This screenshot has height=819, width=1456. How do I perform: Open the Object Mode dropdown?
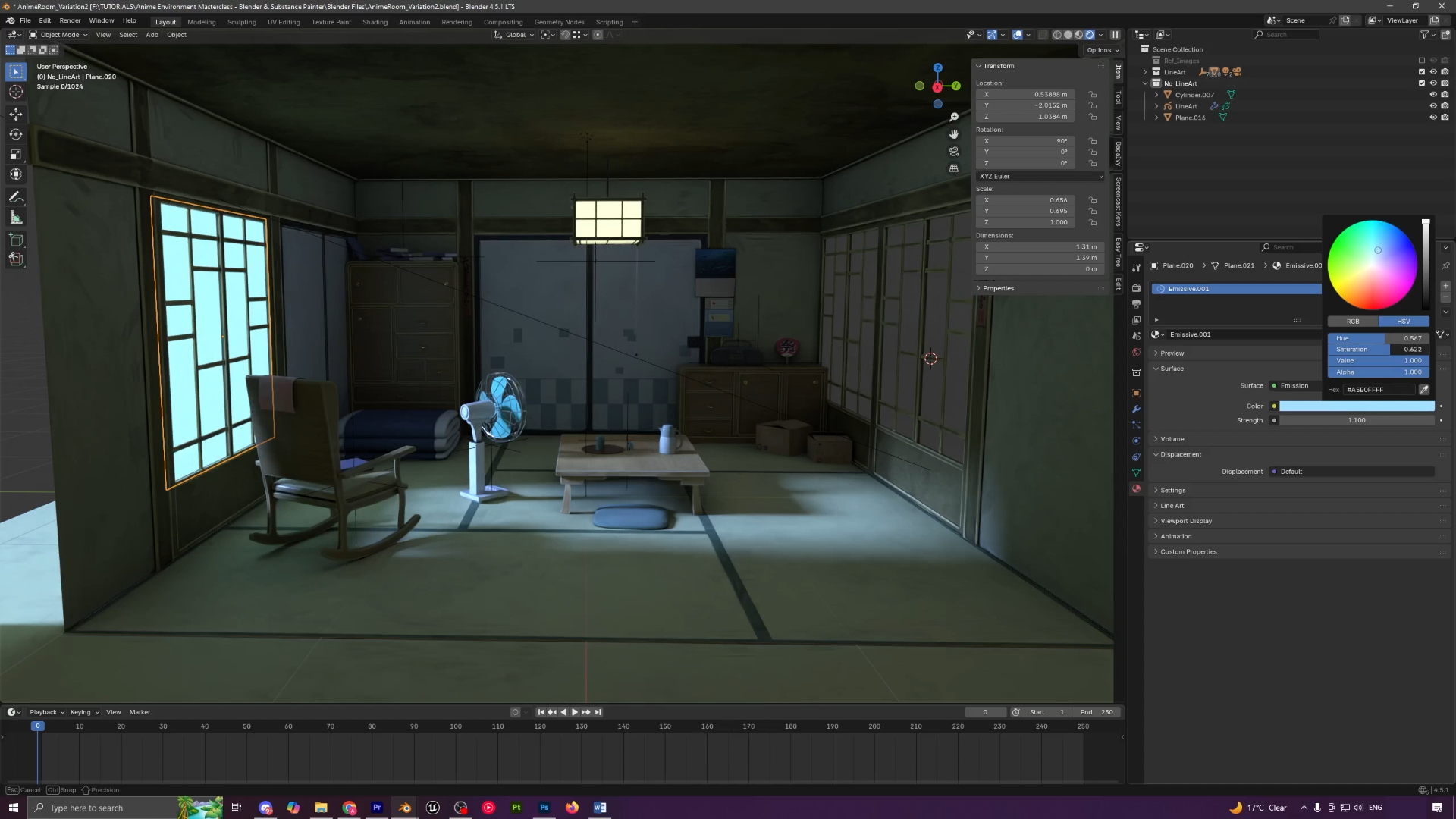pos(59,35)
